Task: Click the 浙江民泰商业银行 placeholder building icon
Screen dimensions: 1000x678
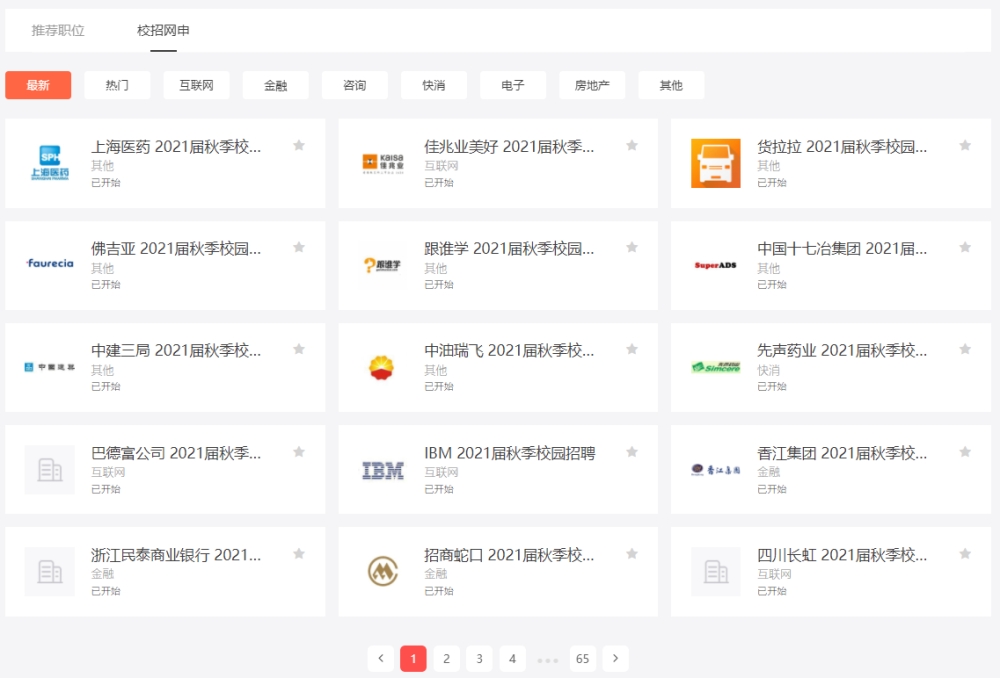Action: coord(50,571)
